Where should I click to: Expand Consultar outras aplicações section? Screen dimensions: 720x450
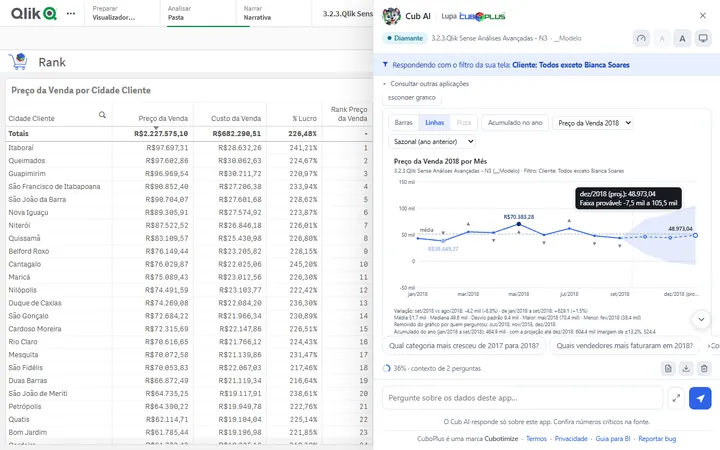(426, 84)
